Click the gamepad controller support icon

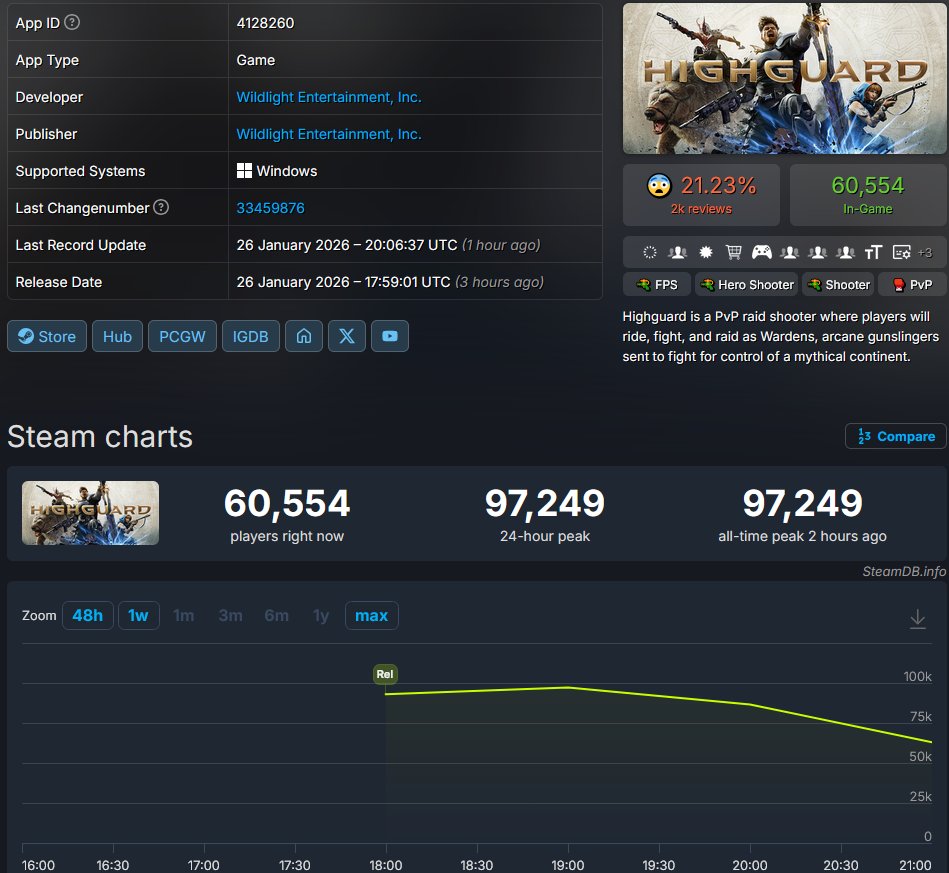pos(761,252)
